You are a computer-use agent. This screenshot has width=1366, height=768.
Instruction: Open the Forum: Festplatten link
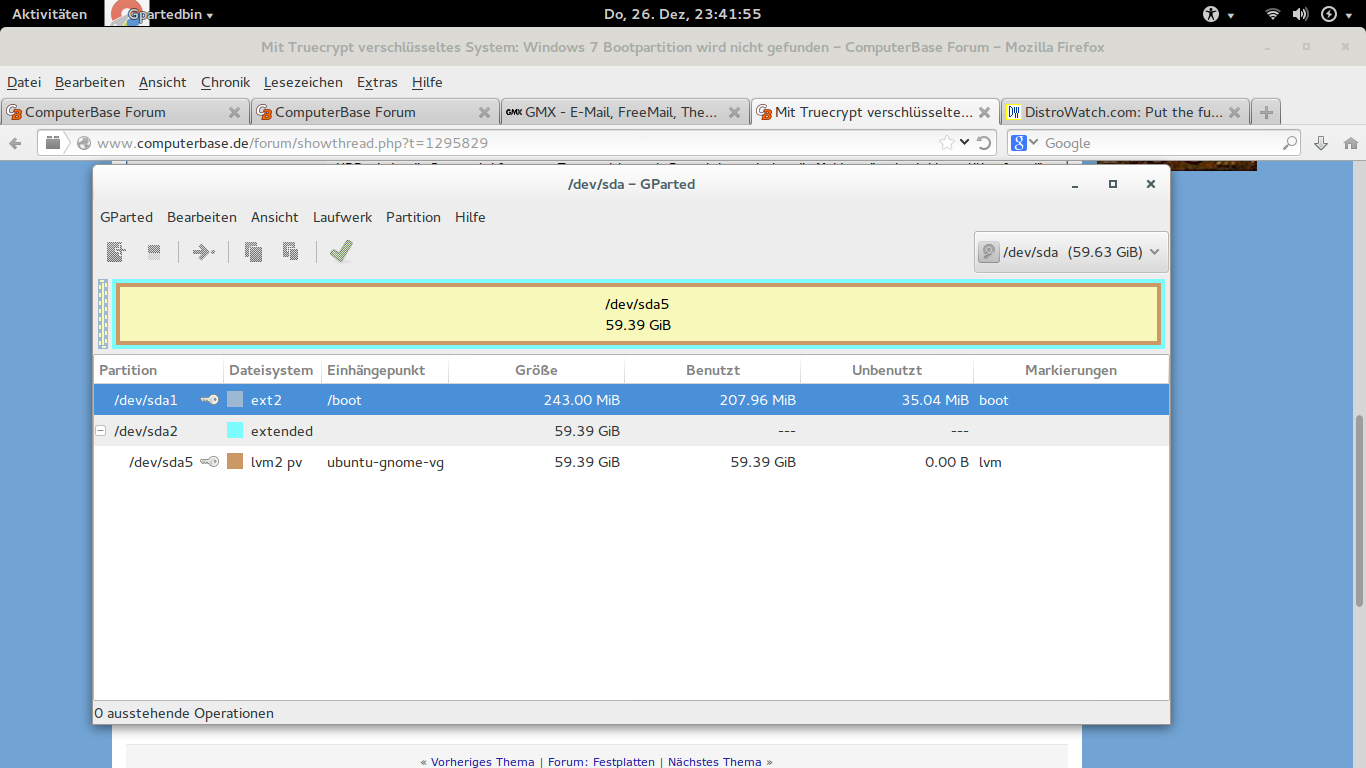[x=601, y=762]
